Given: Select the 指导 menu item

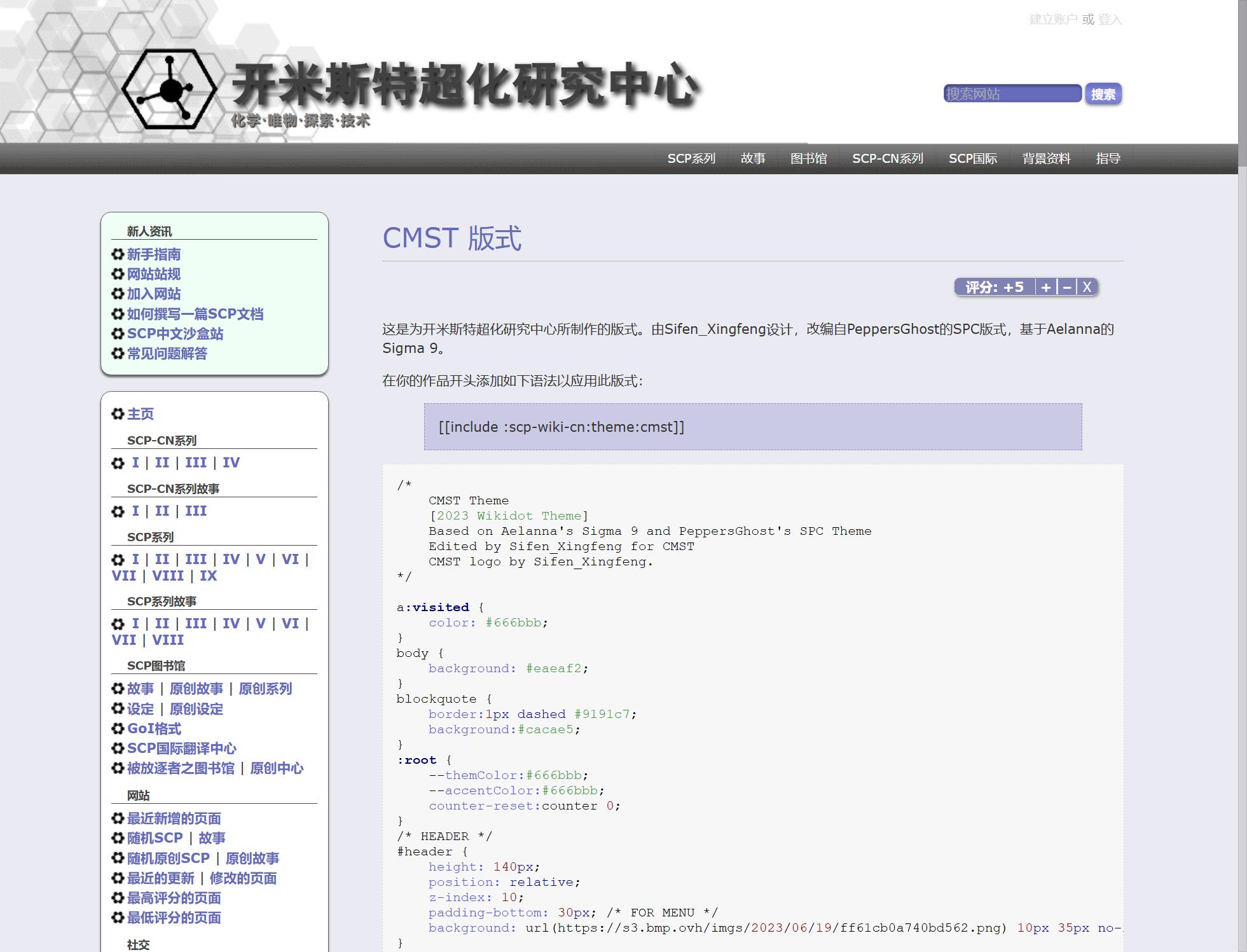Looking at the screenshot, I should pos(1108,158).
